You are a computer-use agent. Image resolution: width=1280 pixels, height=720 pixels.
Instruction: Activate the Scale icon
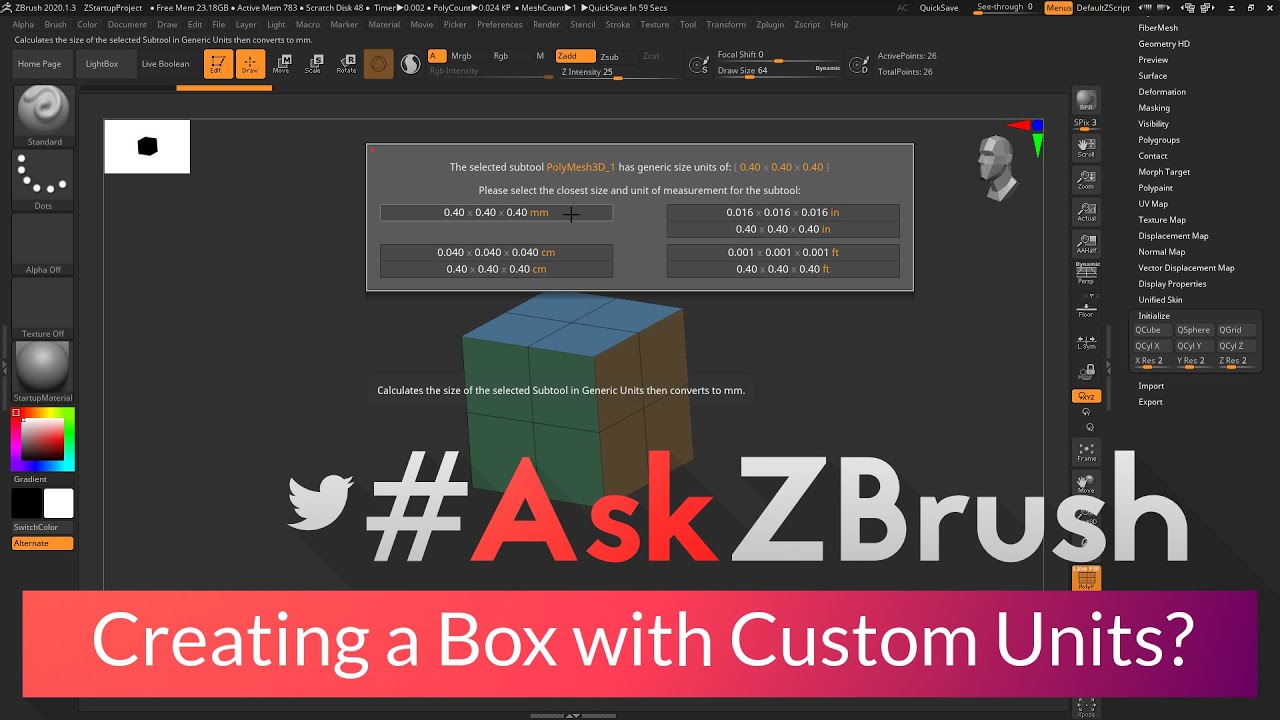[x=314, y=64]
